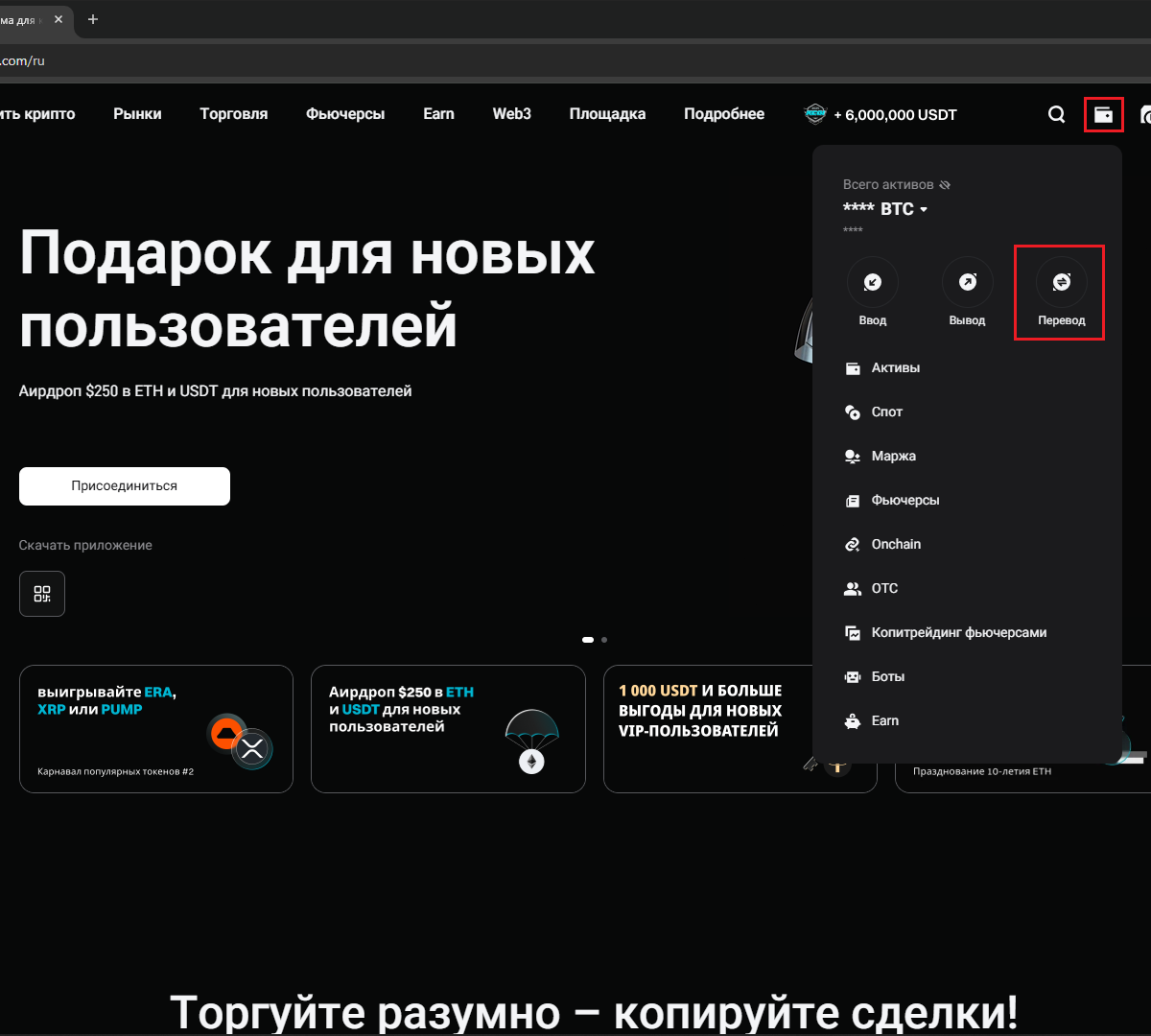Click the Ввод deposit icon
1151x1036 pixels.
click(x=872, y=282)
